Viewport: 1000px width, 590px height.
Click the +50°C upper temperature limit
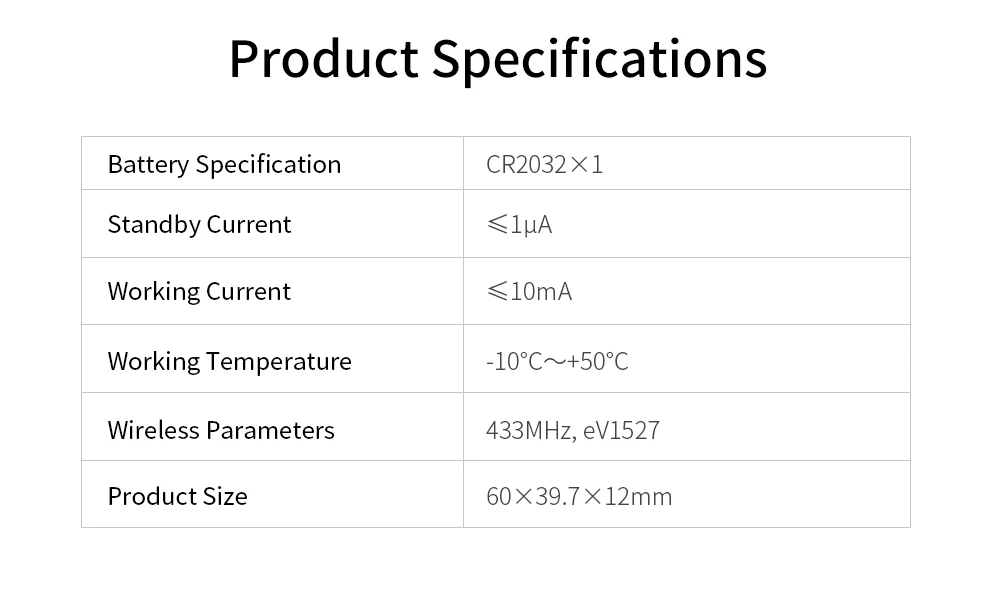click(x=598, y=362)
